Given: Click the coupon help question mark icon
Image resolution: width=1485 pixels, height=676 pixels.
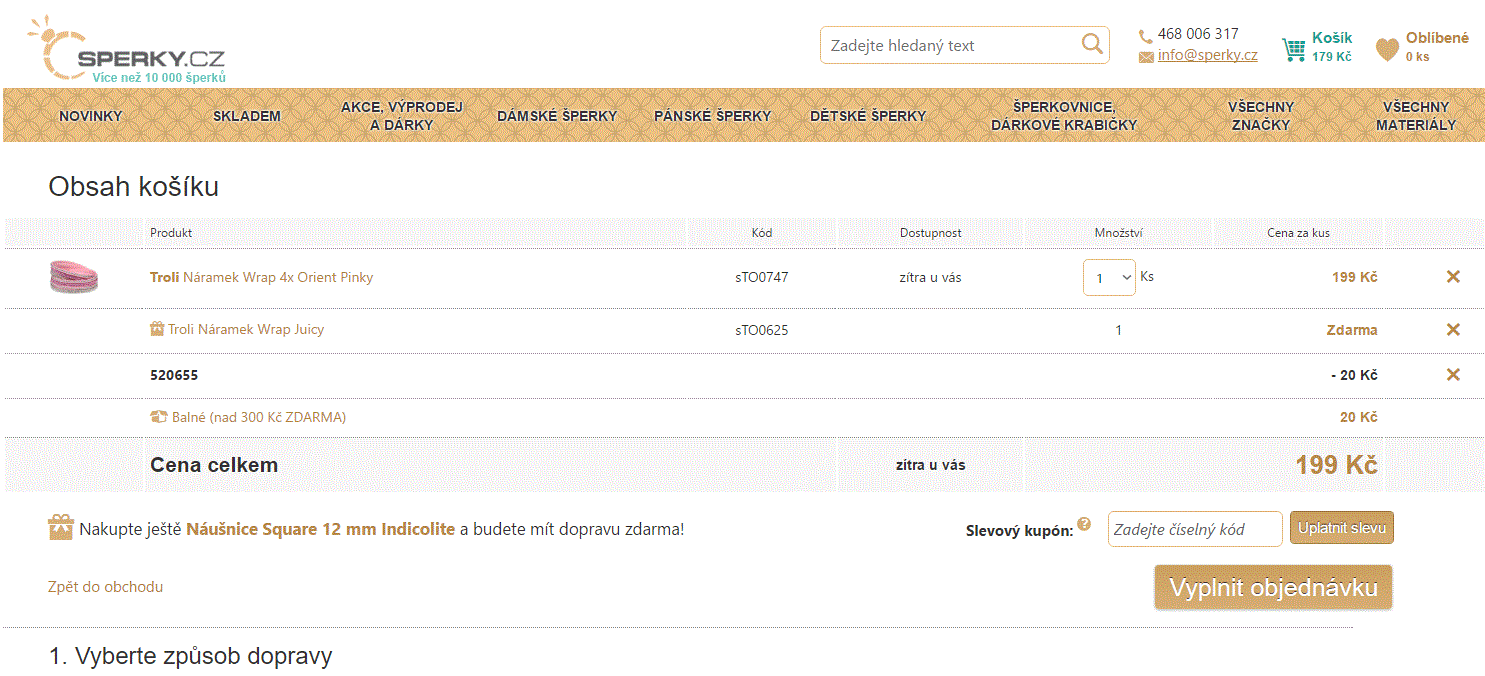Looking at the screenshot, I should pyautogui.click(x=1084, y=524).
